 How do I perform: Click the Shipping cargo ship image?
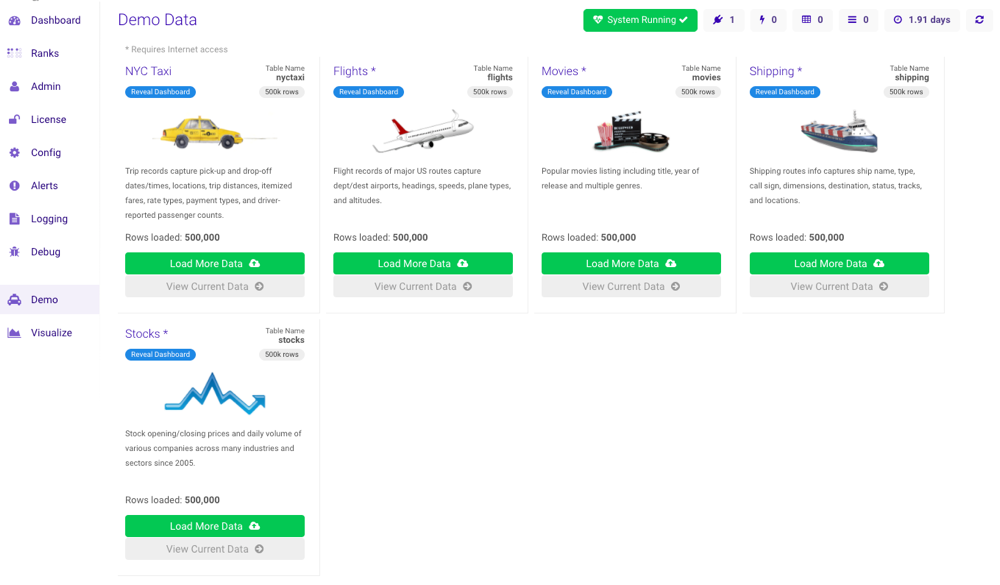coord(838,131)
